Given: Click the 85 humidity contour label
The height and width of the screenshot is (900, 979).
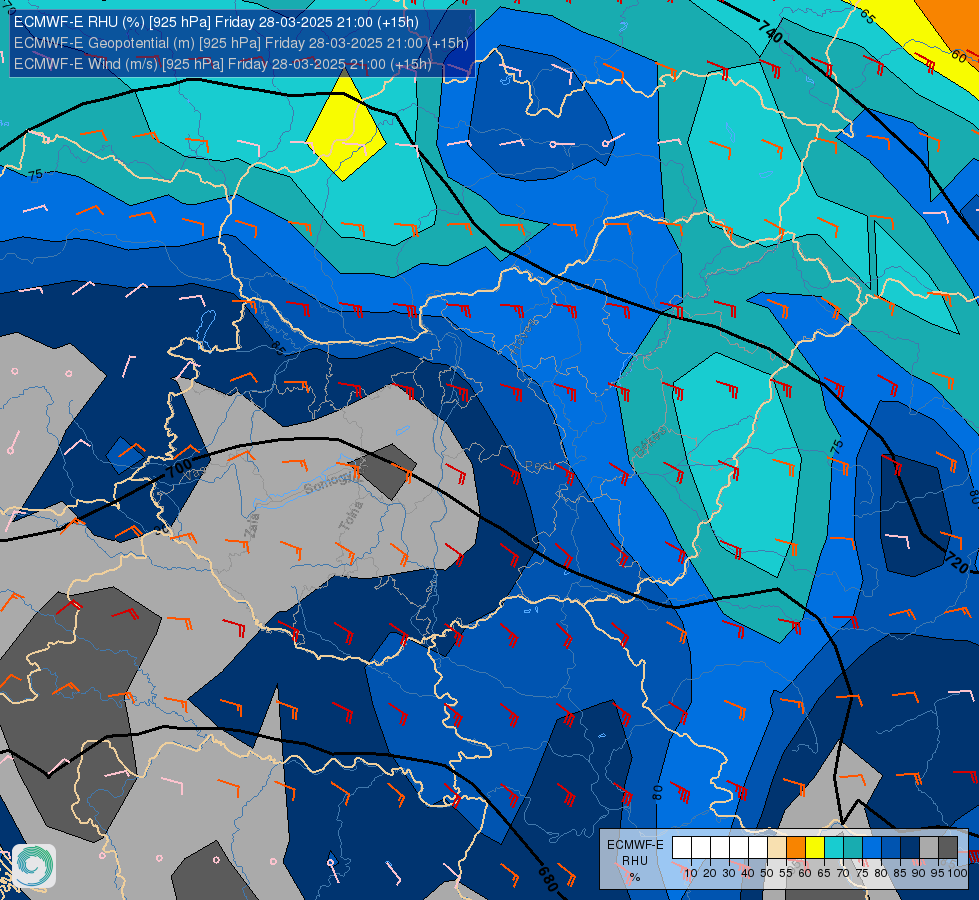Looking at the screenshot, I should 278,349.
